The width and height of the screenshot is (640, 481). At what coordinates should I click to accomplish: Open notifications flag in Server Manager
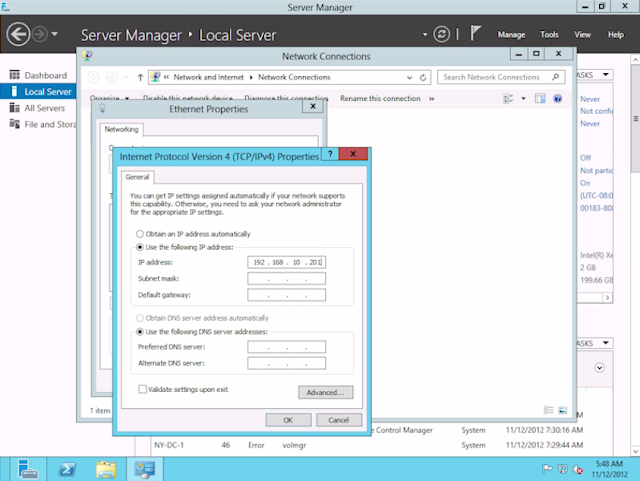click(x=475, y=33)
